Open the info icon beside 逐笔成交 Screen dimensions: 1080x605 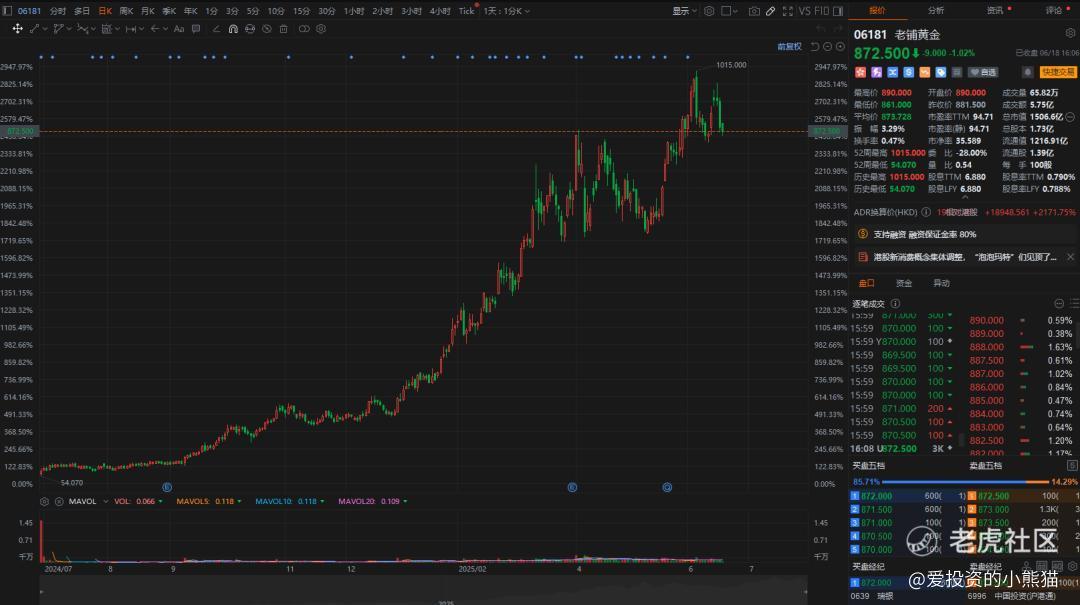(895, 304)
